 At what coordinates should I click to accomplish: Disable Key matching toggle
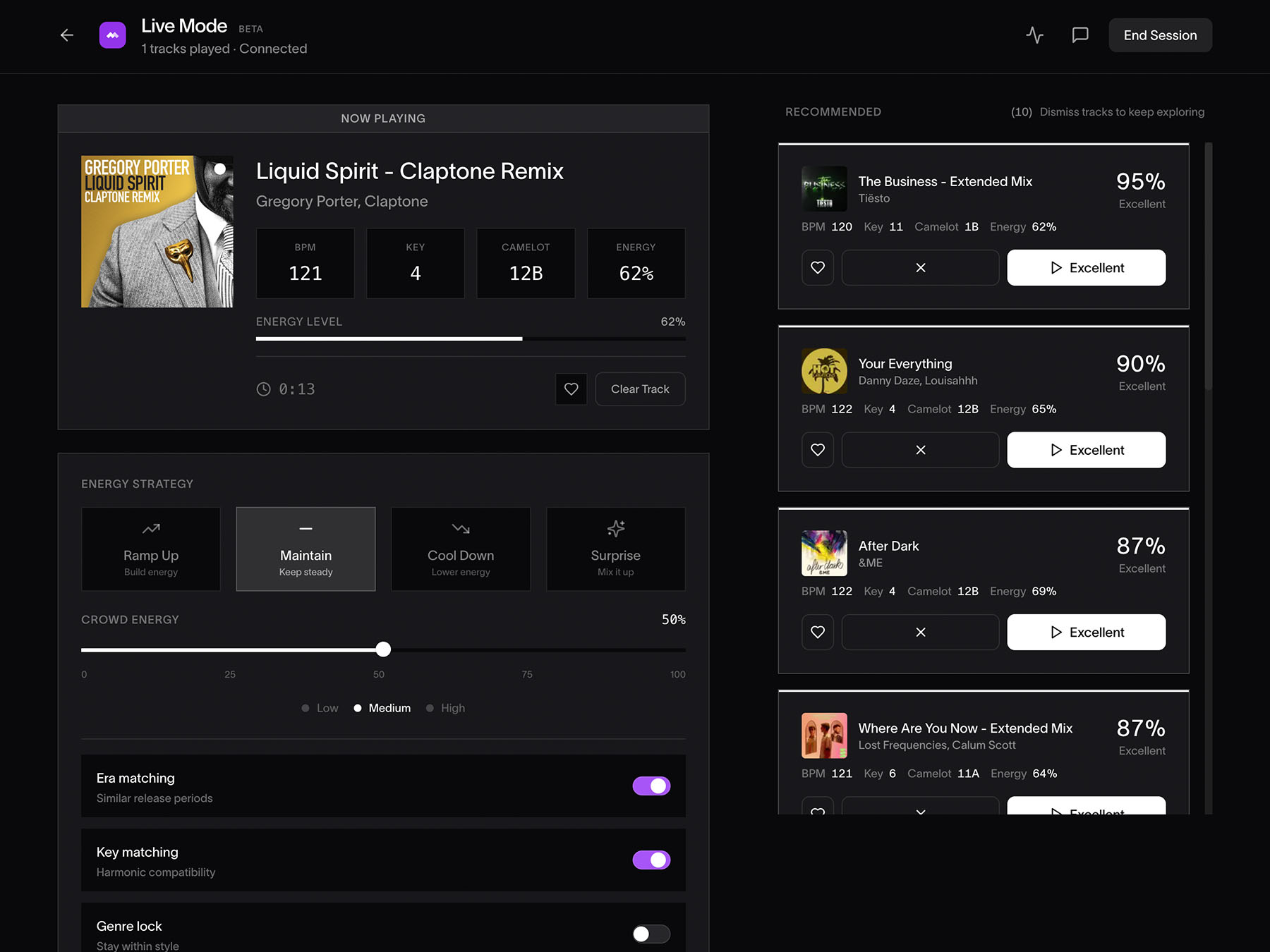(x=651, y=860)
